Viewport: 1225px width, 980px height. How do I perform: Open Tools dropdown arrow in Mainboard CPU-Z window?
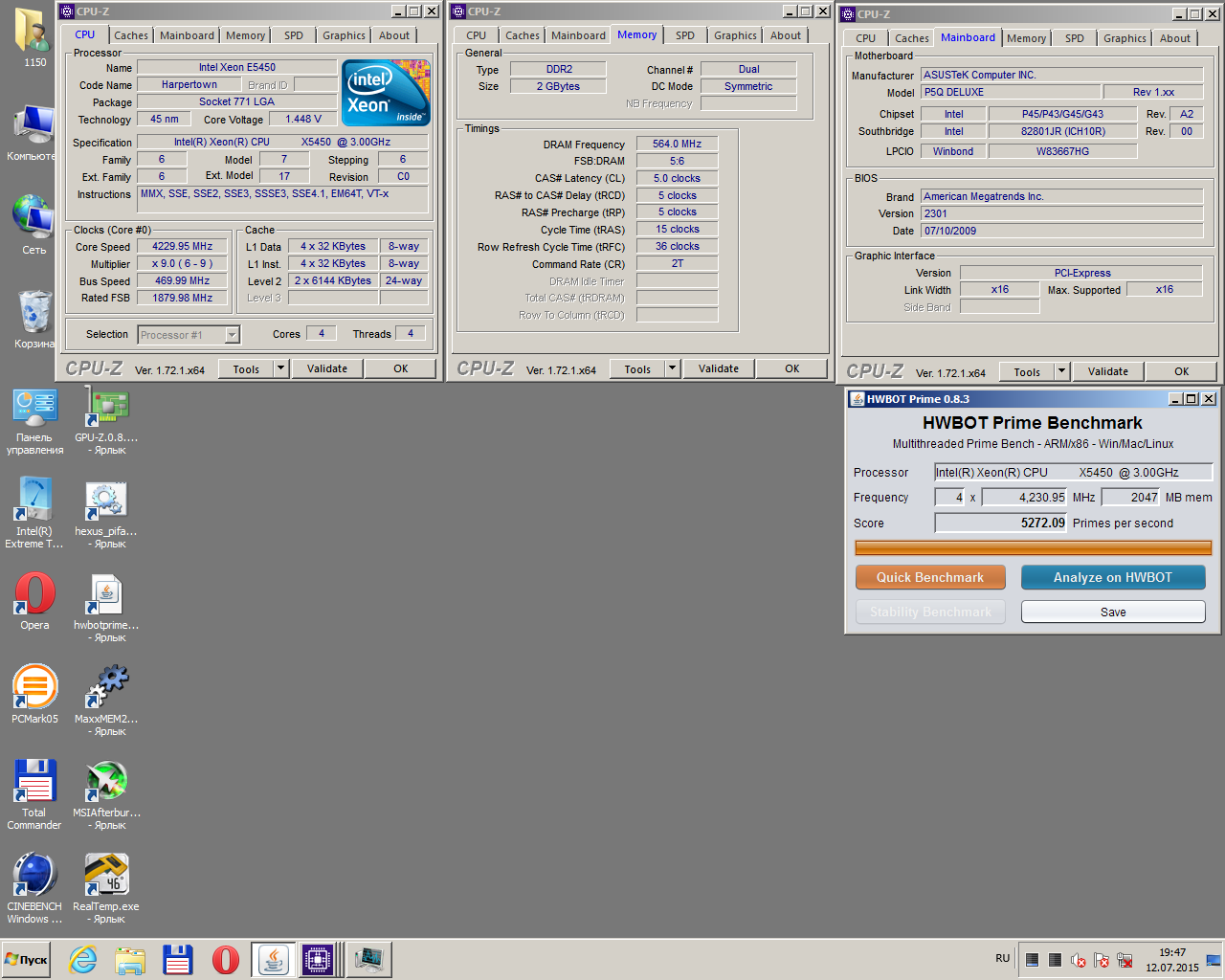click(x=1062, y=371)
